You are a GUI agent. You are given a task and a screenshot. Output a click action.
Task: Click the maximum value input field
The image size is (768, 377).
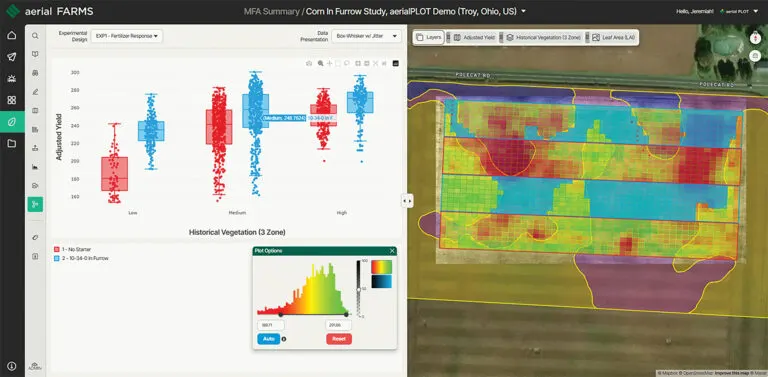[338, 325]
